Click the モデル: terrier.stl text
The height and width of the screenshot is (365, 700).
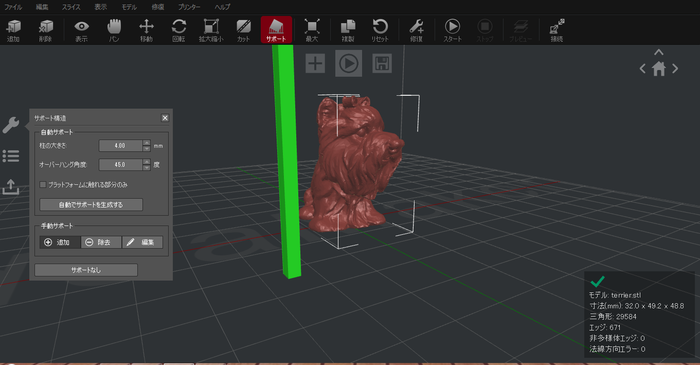pos(615,295)
